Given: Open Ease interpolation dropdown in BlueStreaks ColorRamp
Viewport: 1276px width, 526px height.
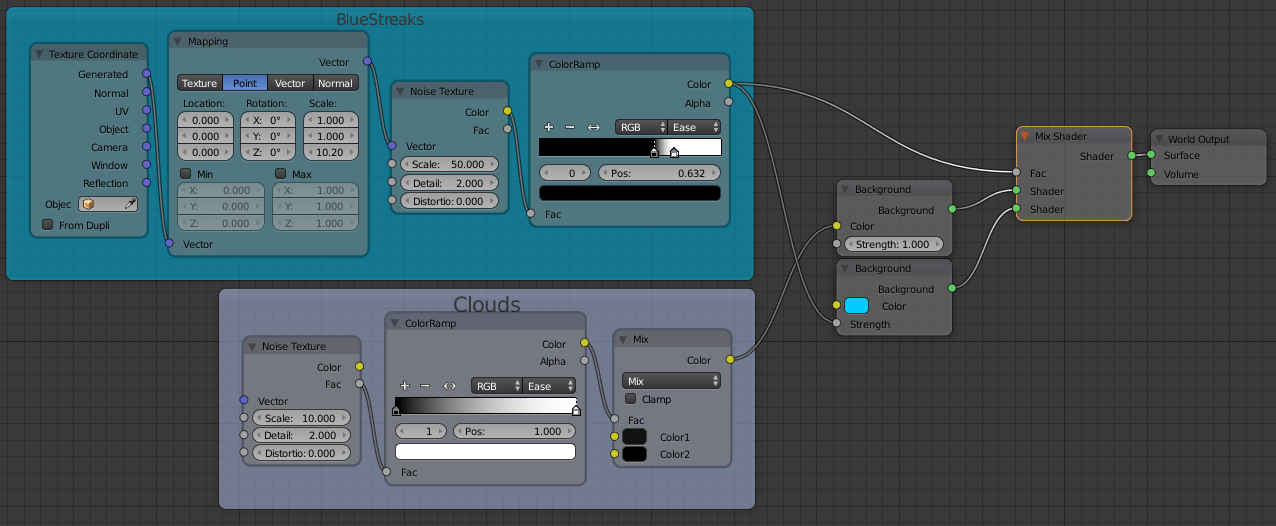Looking at the screenshot, I should click(x=695, y=127).
